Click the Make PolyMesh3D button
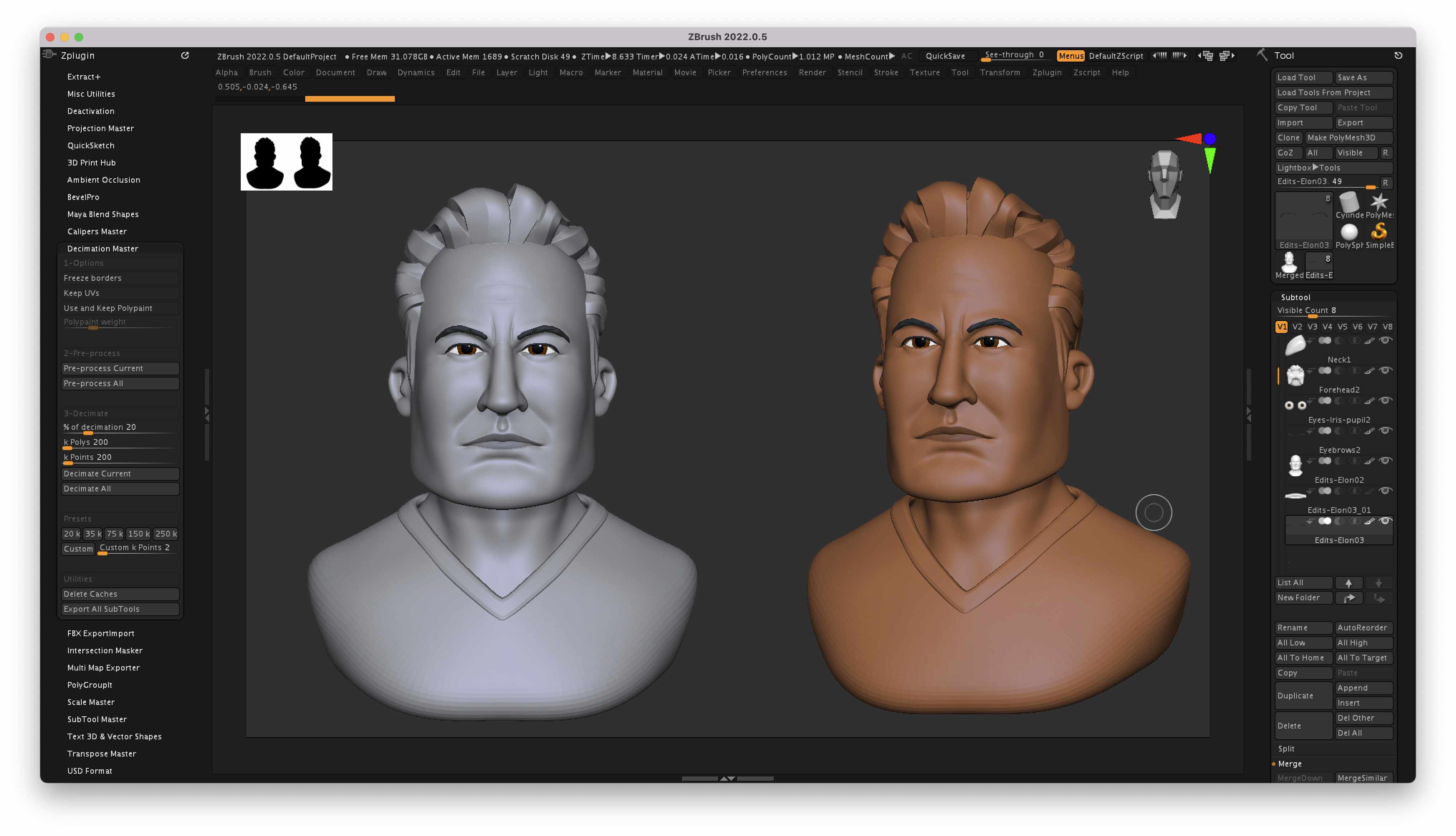 click(x=1349, y=138)
